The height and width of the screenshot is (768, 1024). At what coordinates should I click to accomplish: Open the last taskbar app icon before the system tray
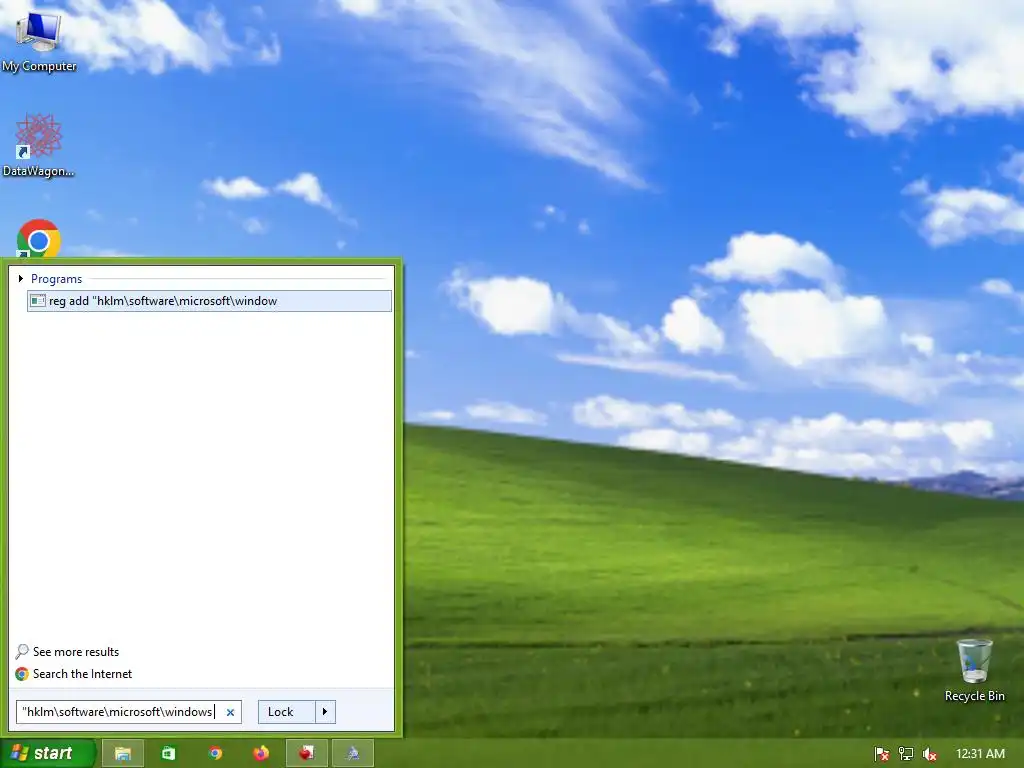353,754
